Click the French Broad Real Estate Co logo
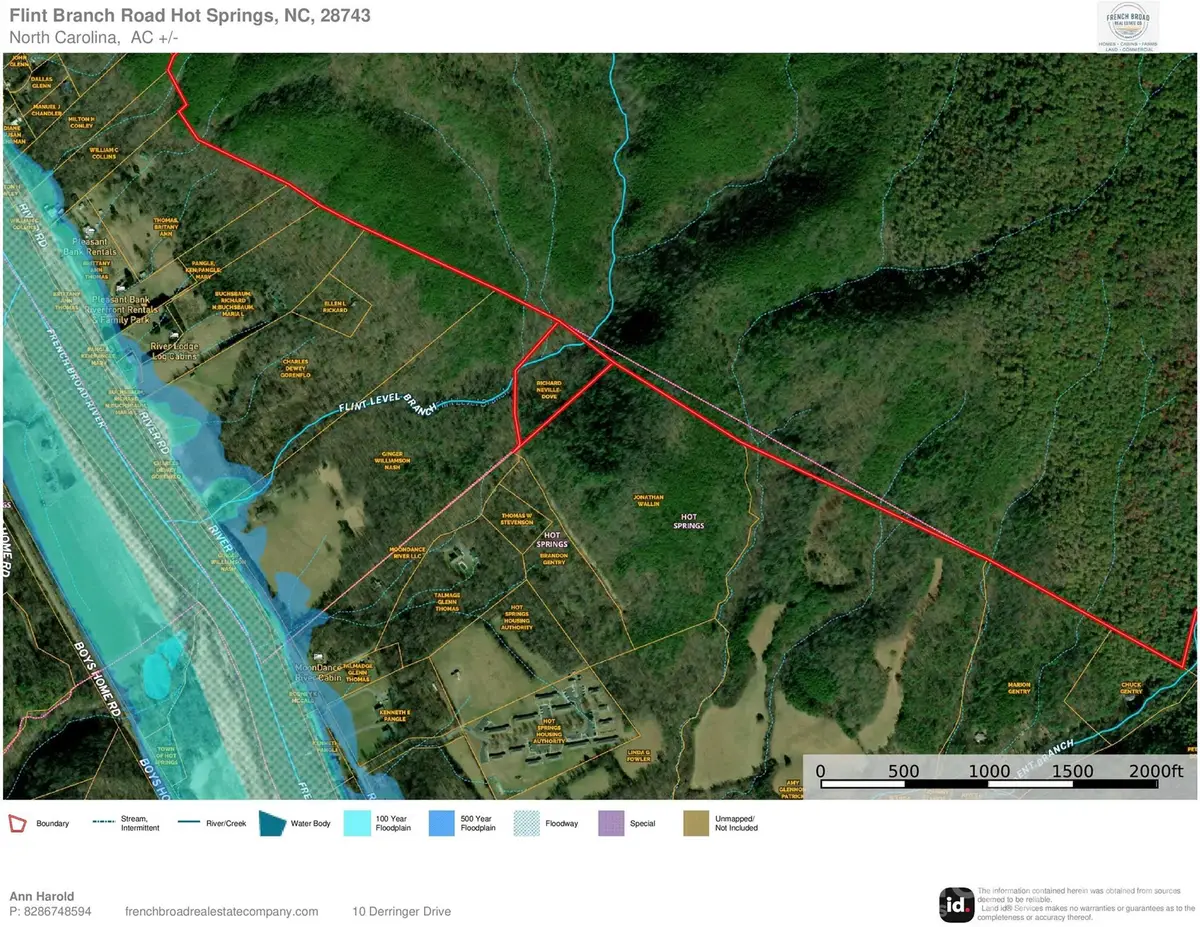This screenshot has height=927, width=1200. [x=1129, y=25]
